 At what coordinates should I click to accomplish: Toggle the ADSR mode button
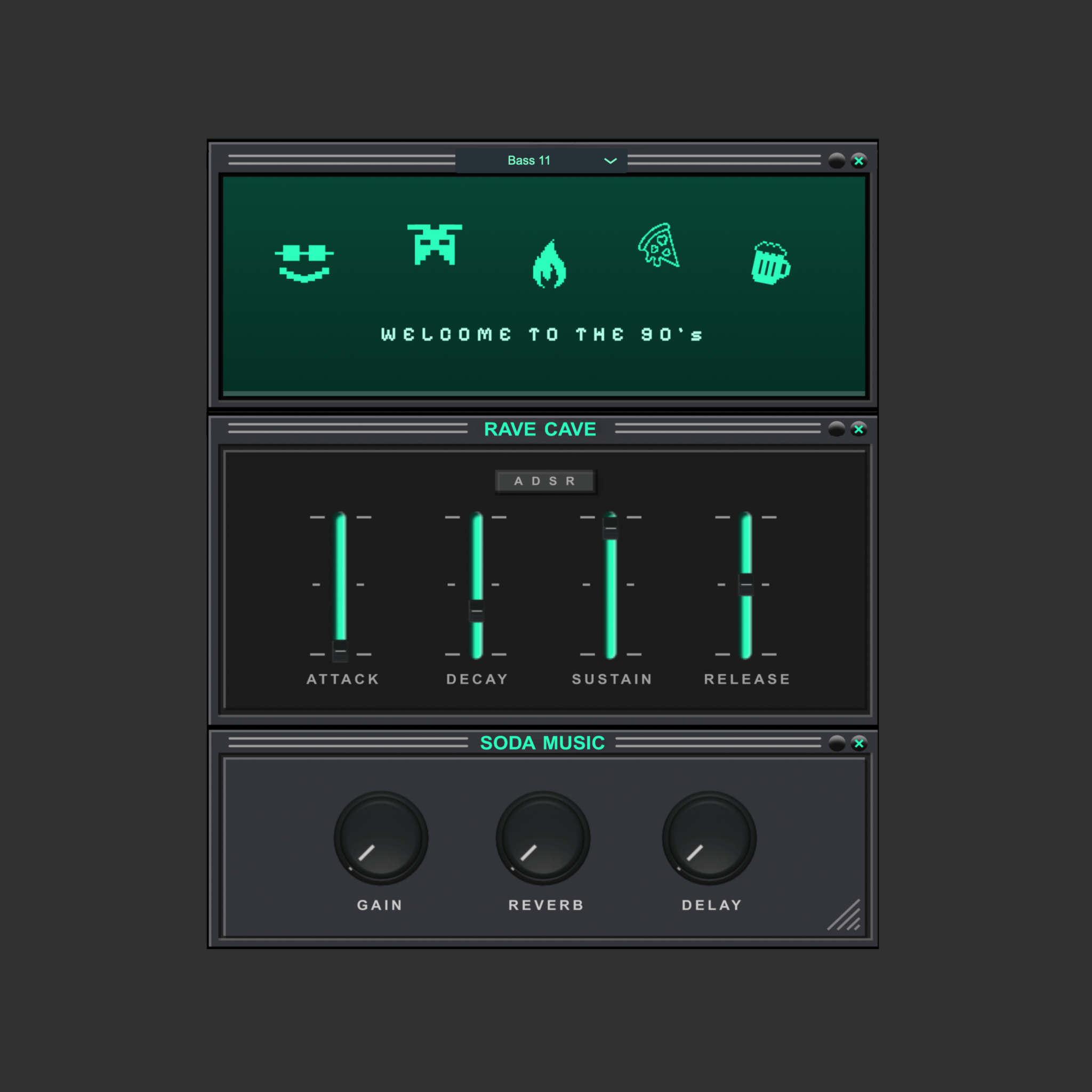[x=545, y=481]
